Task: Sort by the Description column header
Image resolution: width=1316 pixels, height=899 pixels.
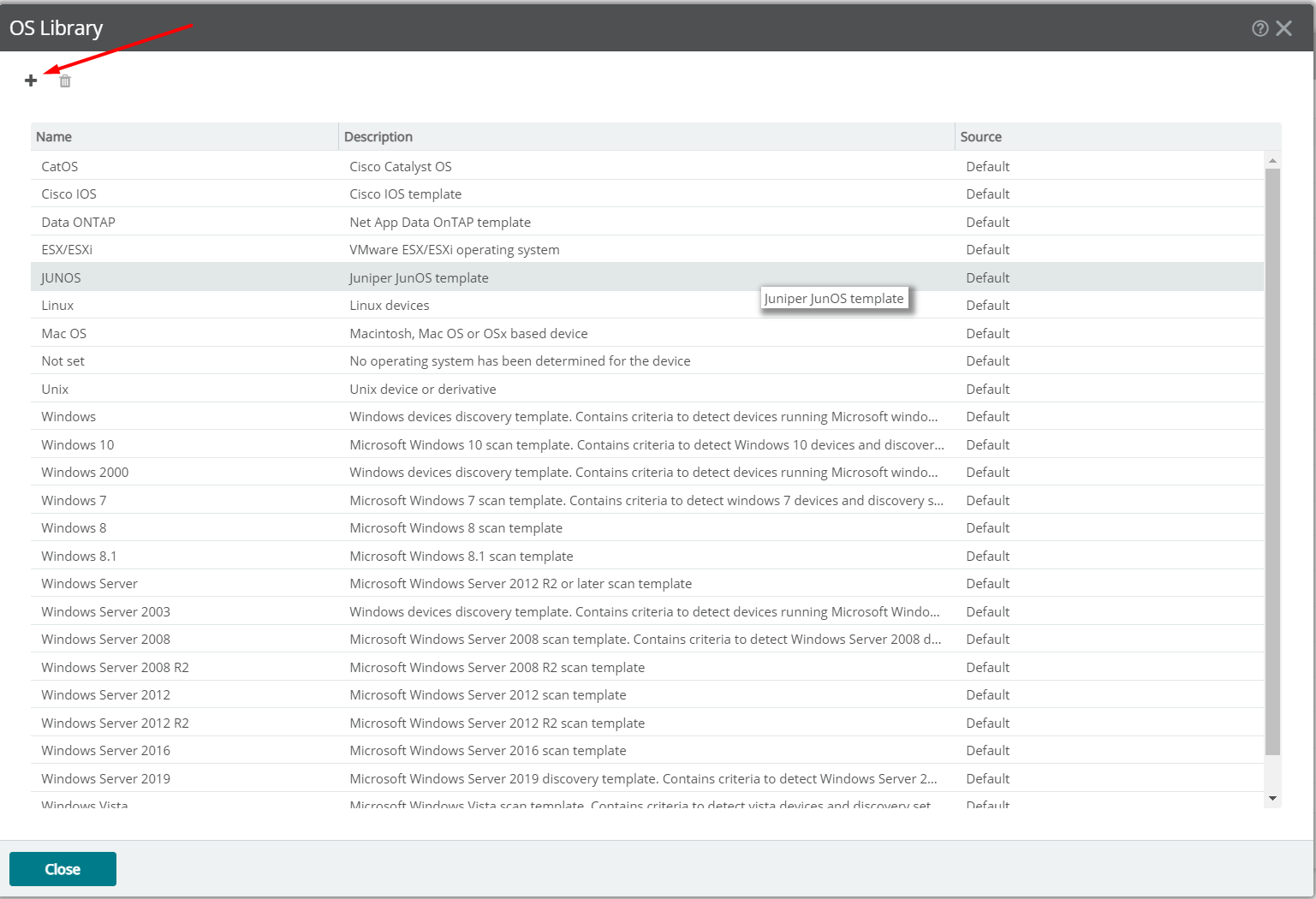Action: pos(378,136)
